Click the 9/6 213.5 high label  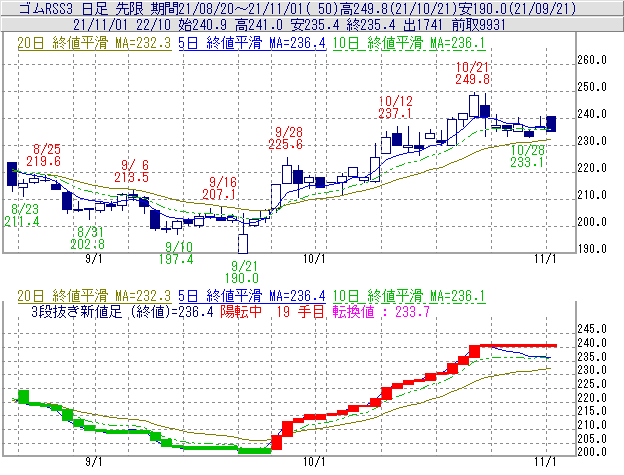pyautogui.click(x=131, y=171)
